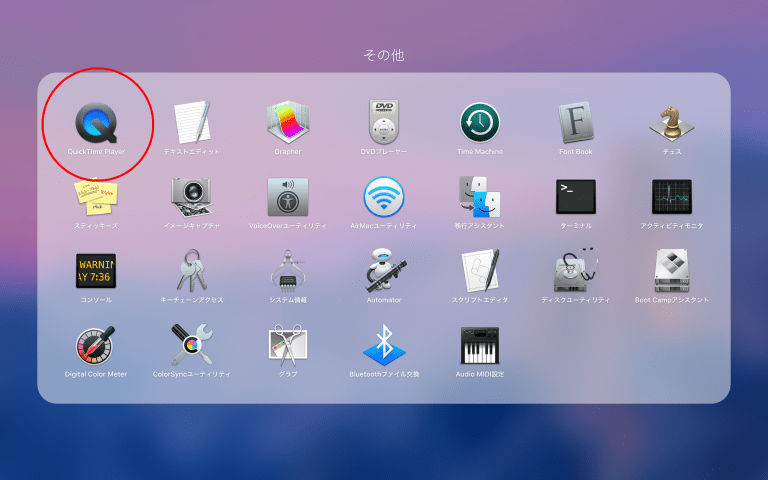Launch スティッキーズ sticky notes
The height and width of the screenshot is (480, 768).
click(96, 197)
